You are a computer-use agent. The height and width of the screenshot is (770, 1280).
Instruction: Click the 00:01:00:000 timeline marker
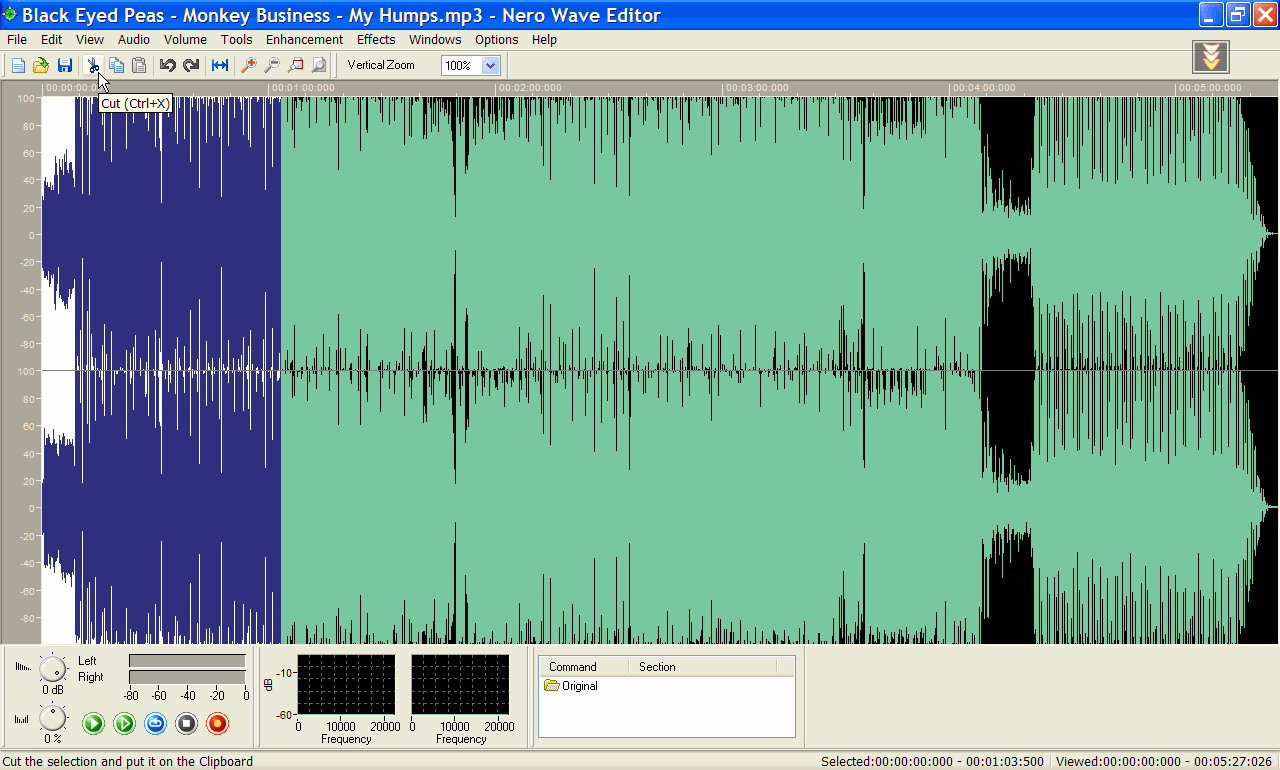point(302,88)
